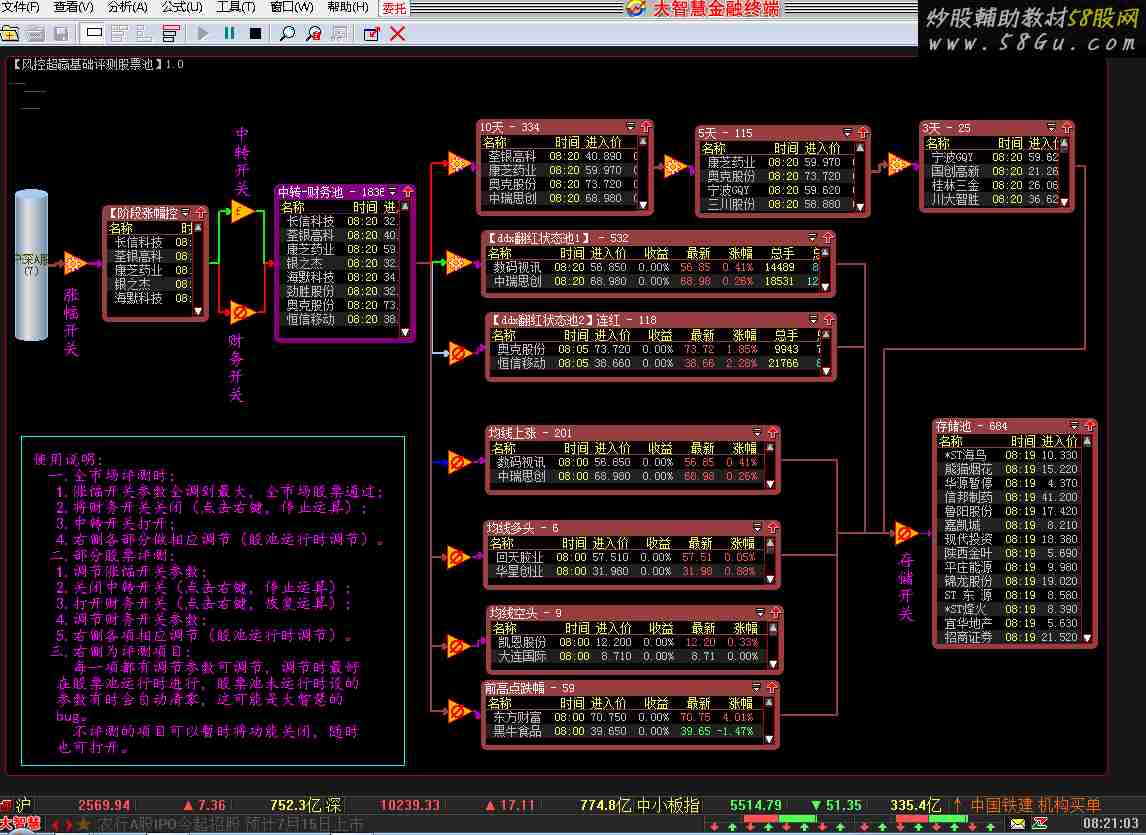The height and width of the screenshot is (835, 1146).
Task: Click the new folder toolbar icon
Action: 10,34
